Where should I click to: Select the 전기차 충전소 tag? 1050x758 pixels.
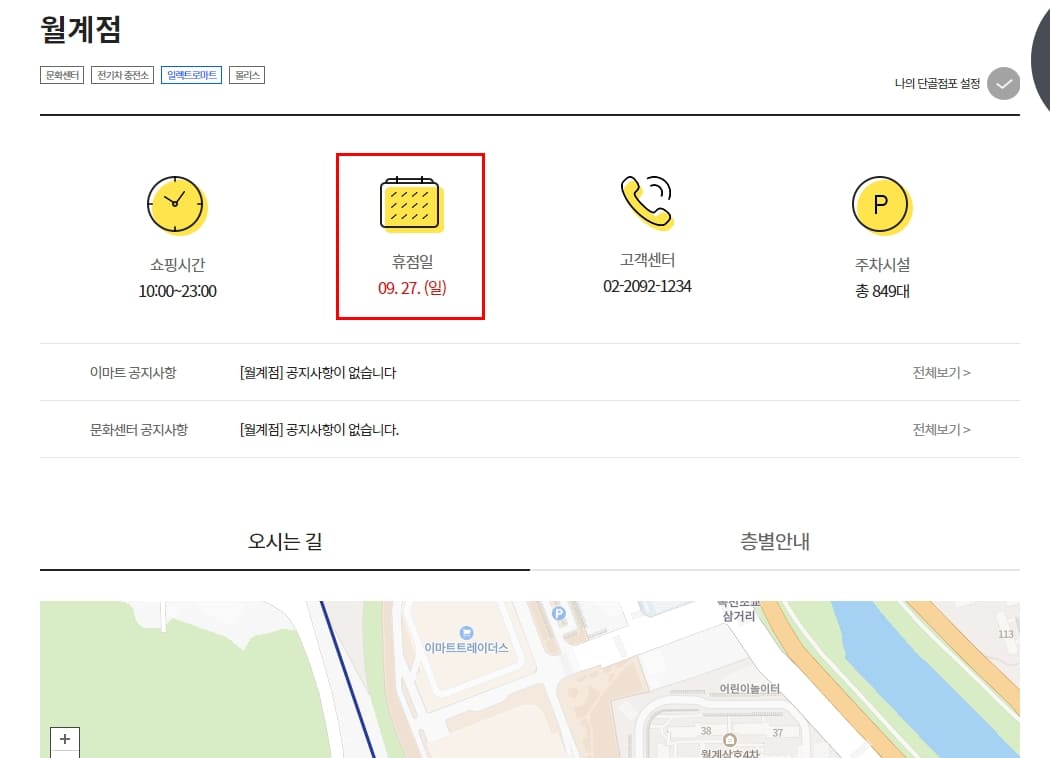coord(123,75)
